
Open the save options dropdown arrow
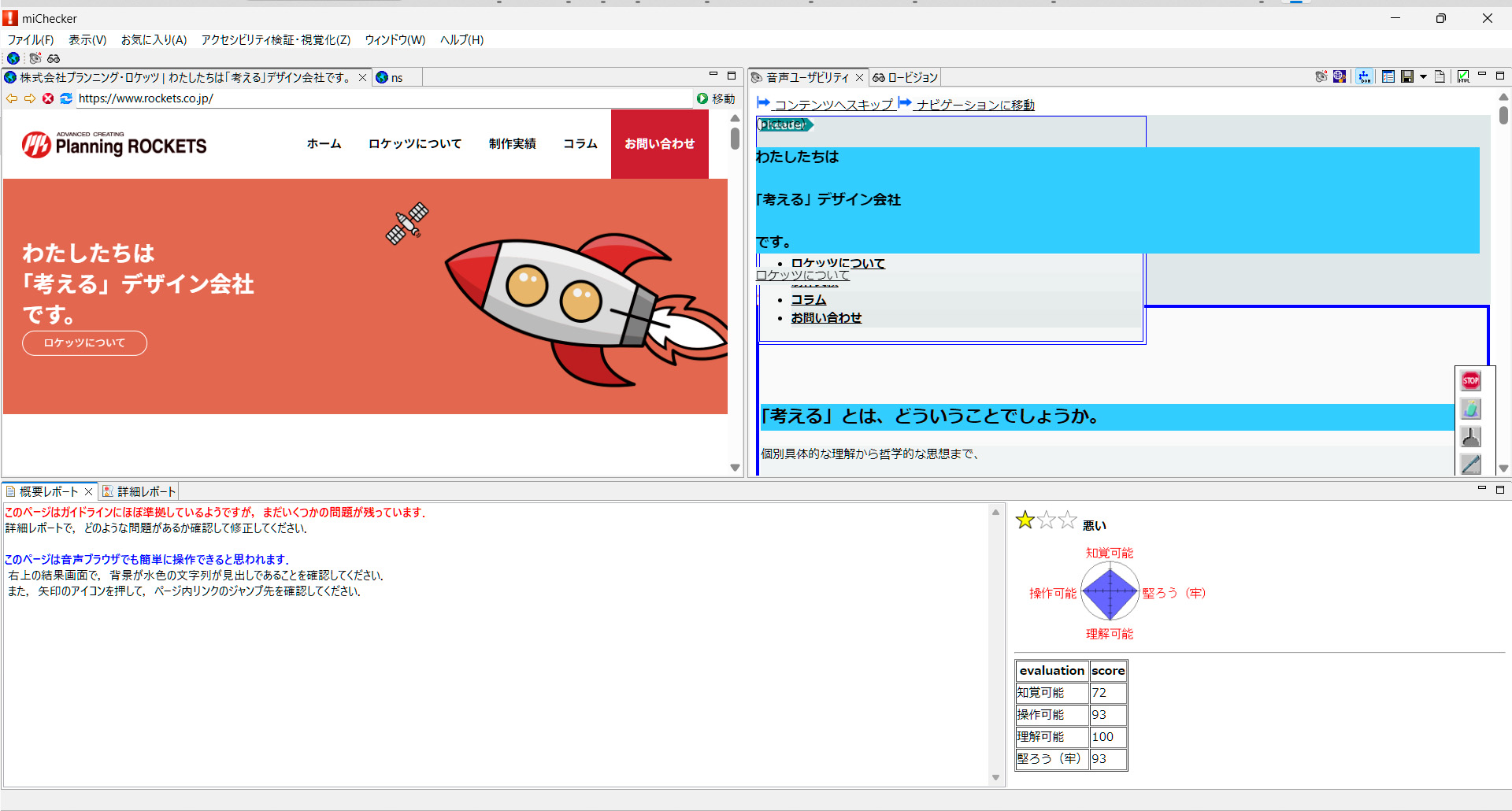pyautogui.click(x=1423, y=76)
